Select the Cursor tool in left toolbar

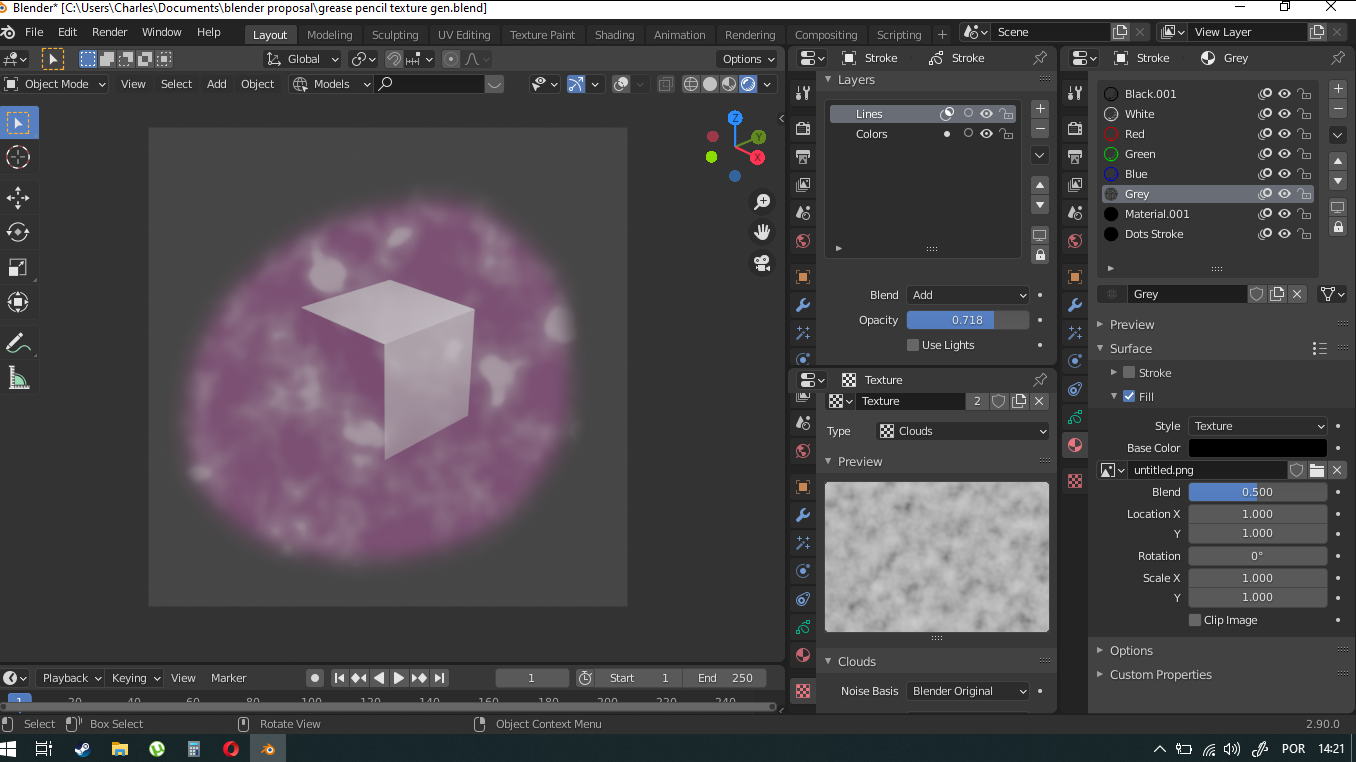pos(18,157)
